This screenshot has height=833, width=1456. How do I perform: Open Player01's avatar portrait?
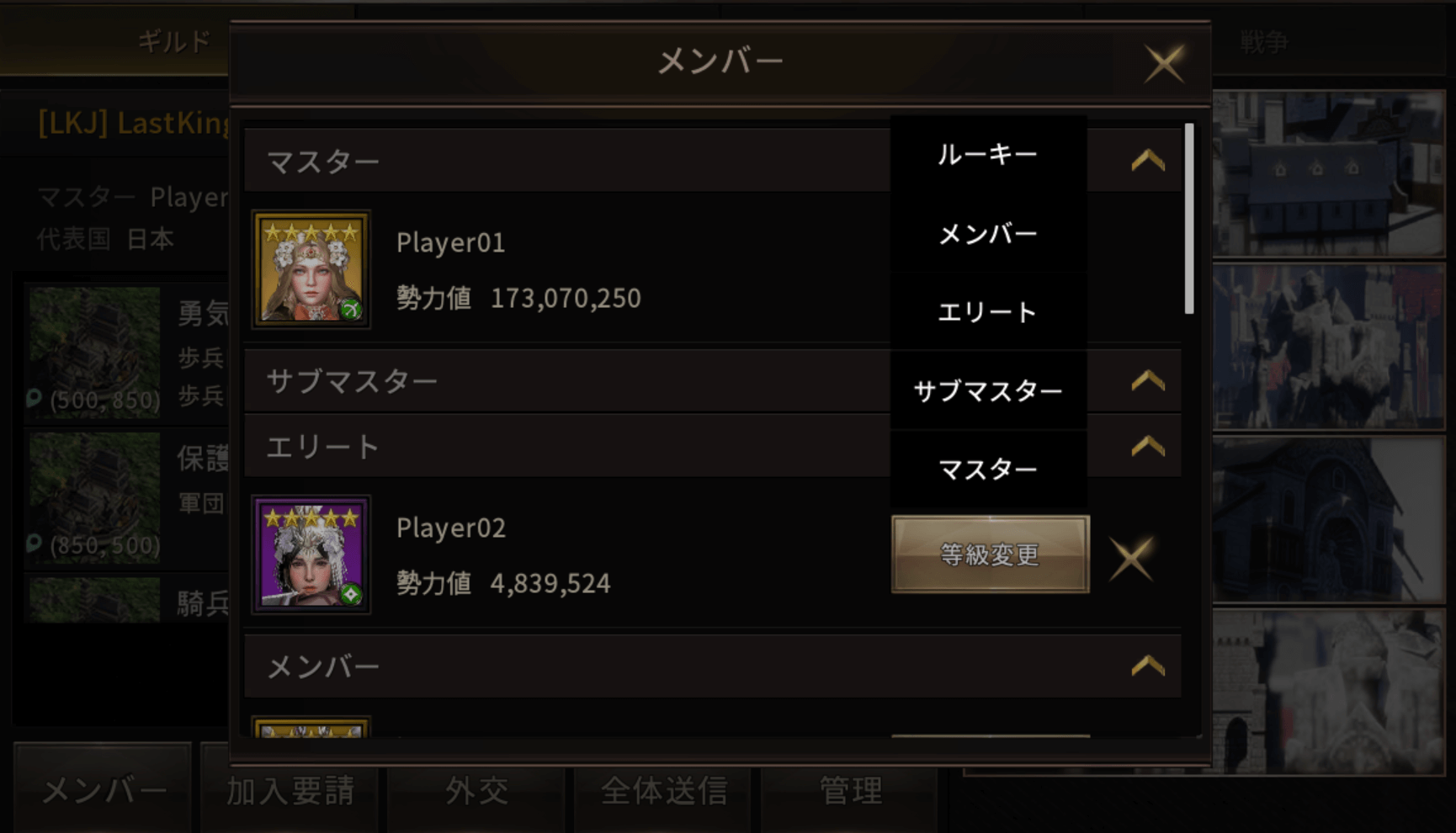(311, 269)
